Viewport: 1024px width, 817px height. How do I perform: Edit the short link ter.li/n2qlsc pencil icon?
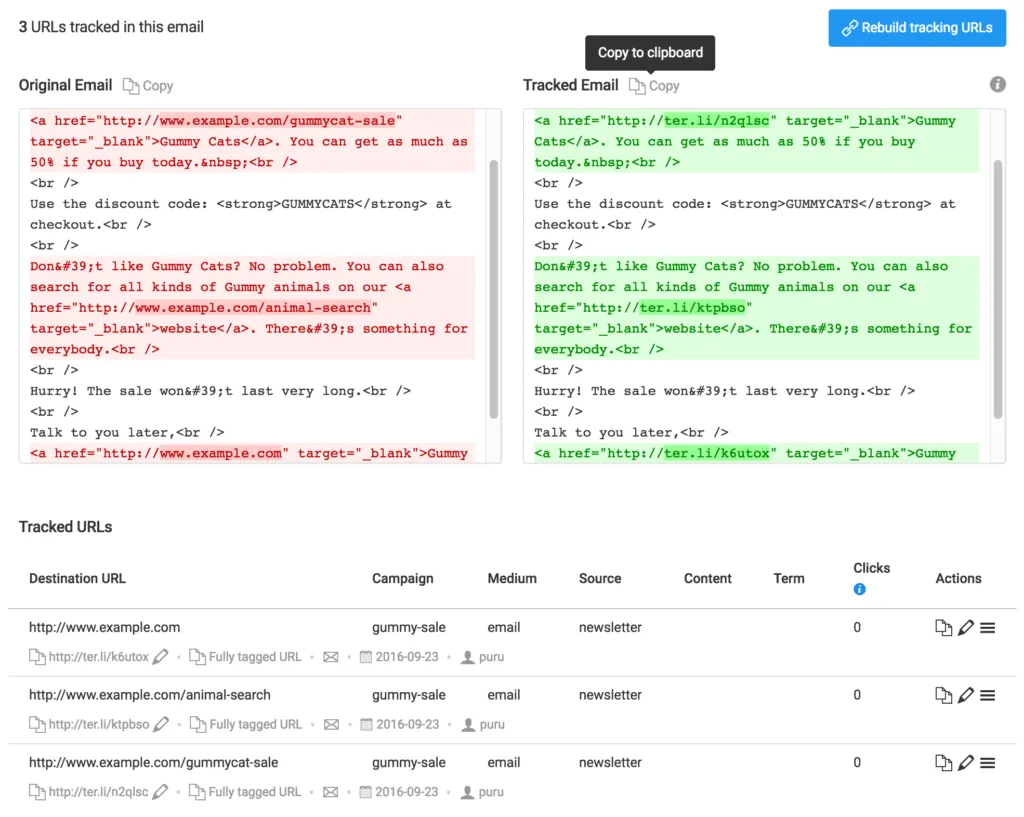click(x=161, y=792)
